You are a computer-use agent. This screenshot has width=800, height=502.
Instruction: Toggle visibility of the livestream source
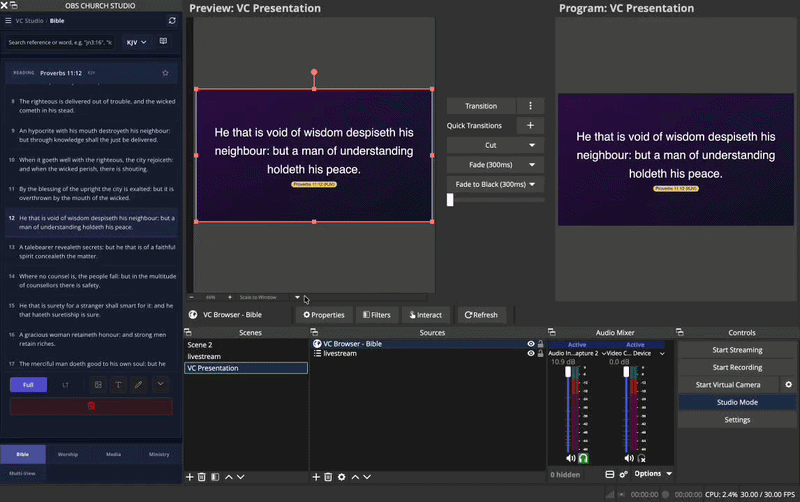pos(531,353)
